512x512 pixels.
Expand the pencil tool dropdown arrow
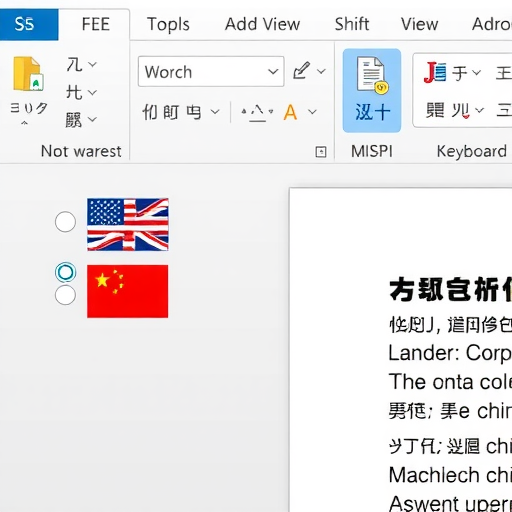coord(321,71)
